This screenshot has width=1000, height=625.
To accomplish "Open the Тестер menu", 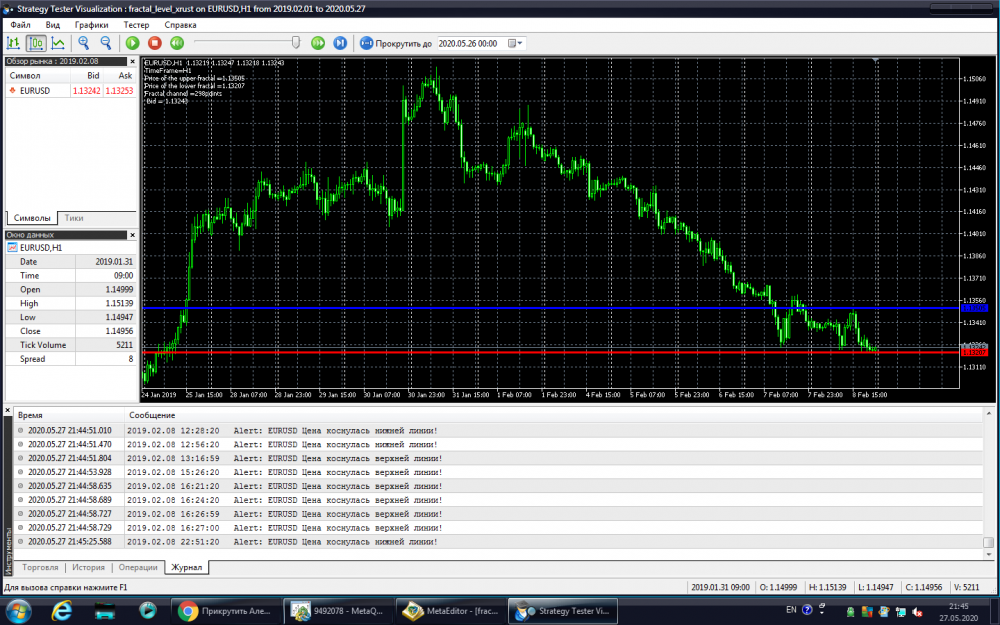I will click(x=136, y=23).
